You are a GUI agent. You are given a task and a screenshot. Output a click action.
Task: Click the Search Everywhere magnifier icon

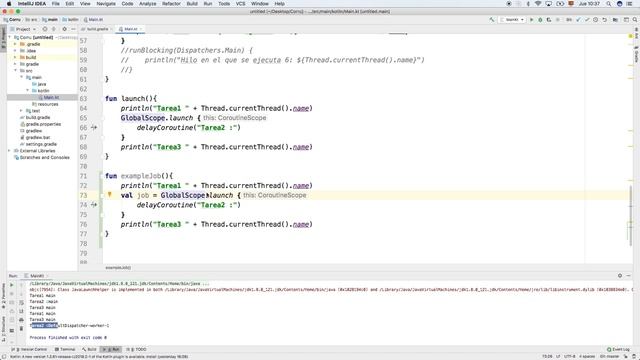point(635,20)
